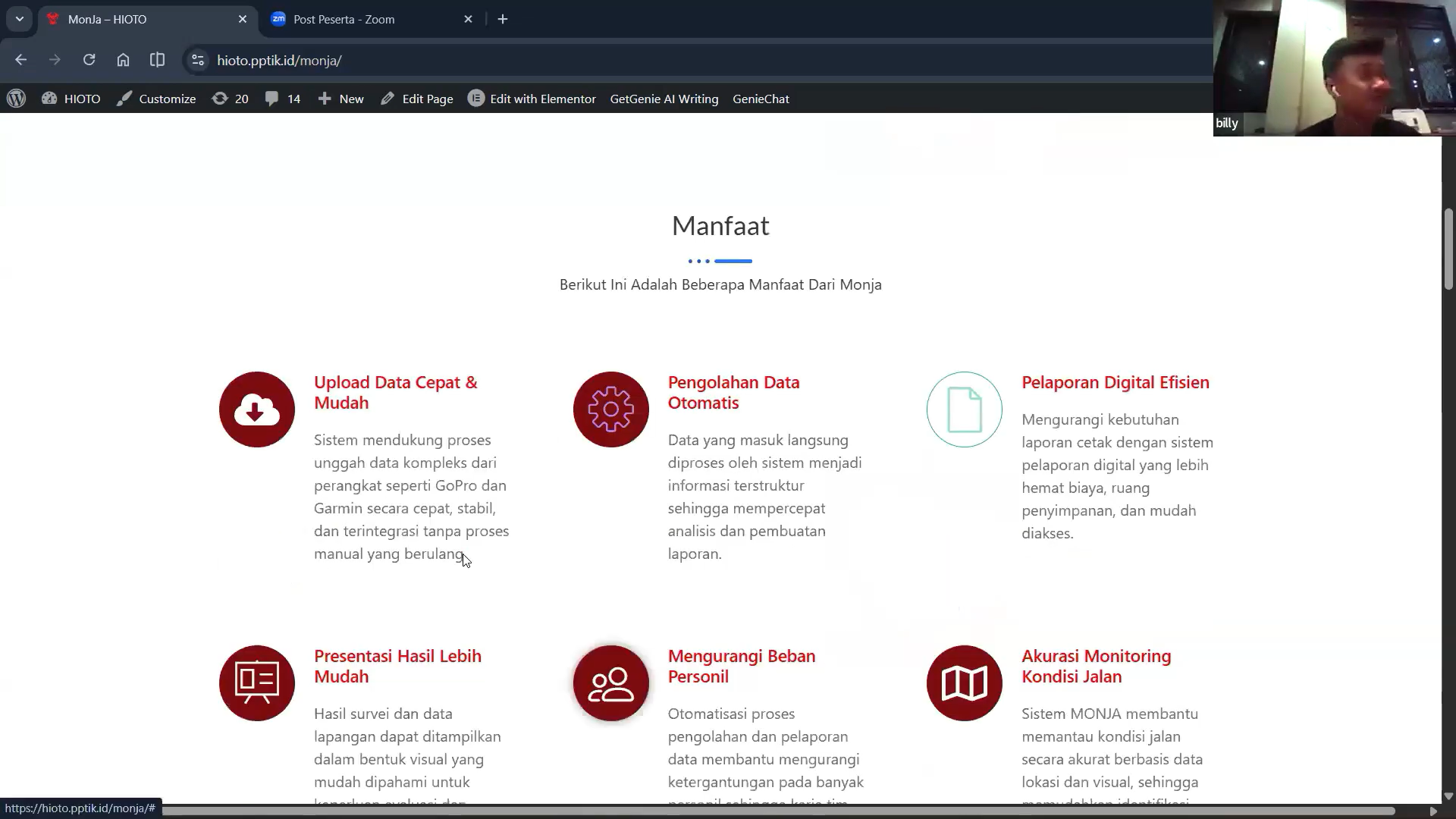Viewport: 1456px width, 819px height.
Task: Open the HIOTO site menu
Action: tap(71, 99)
